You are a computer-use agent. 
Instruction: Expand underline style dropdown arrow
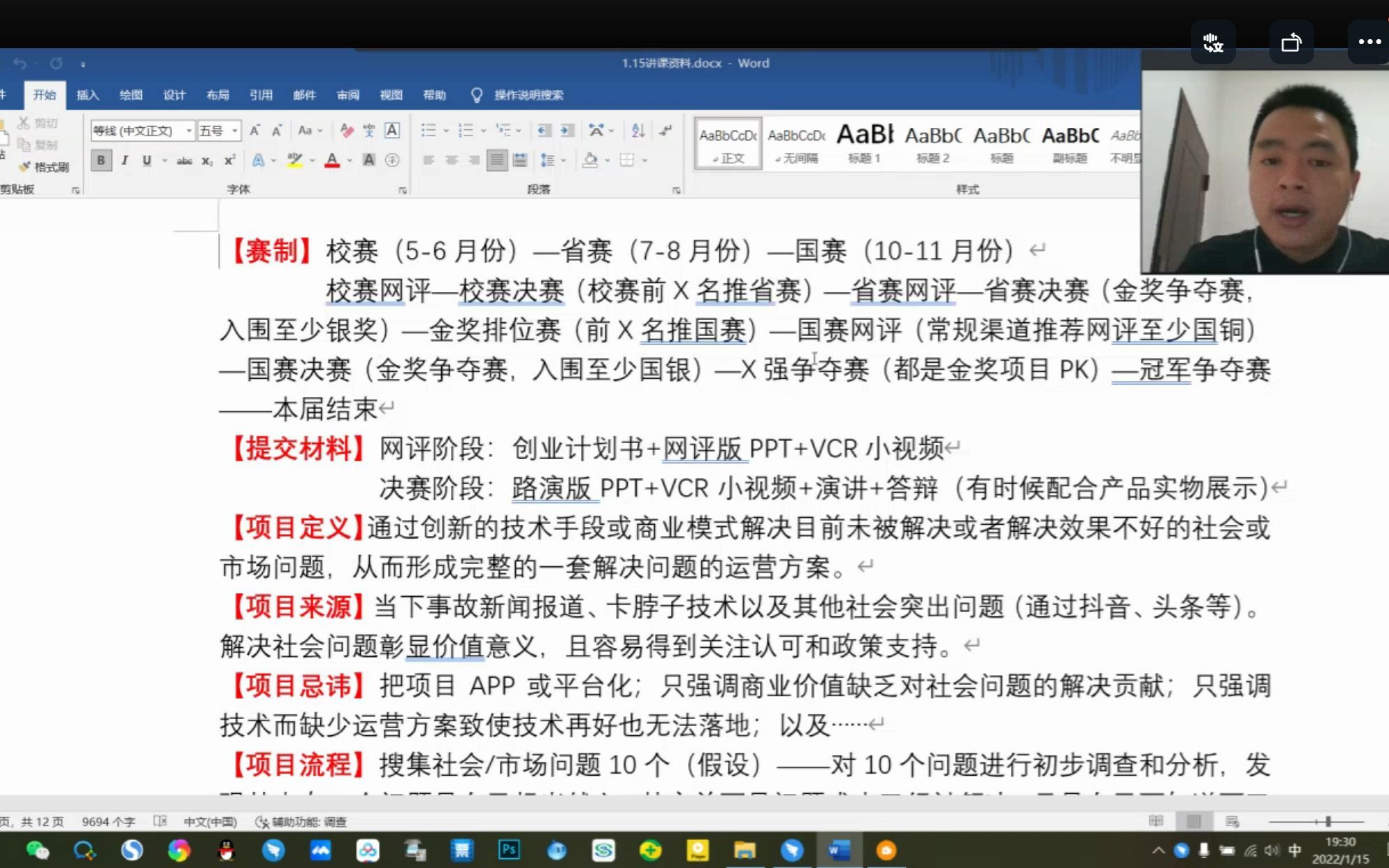click(164, 161)
